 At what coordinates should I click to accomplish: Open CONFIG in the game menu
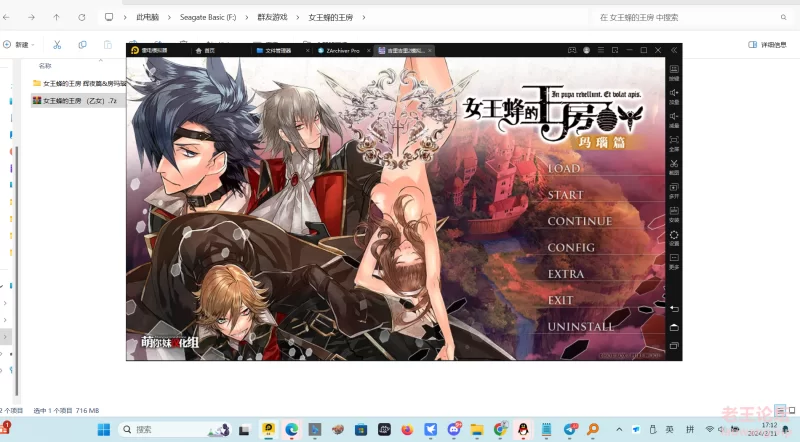pos(571,248)
